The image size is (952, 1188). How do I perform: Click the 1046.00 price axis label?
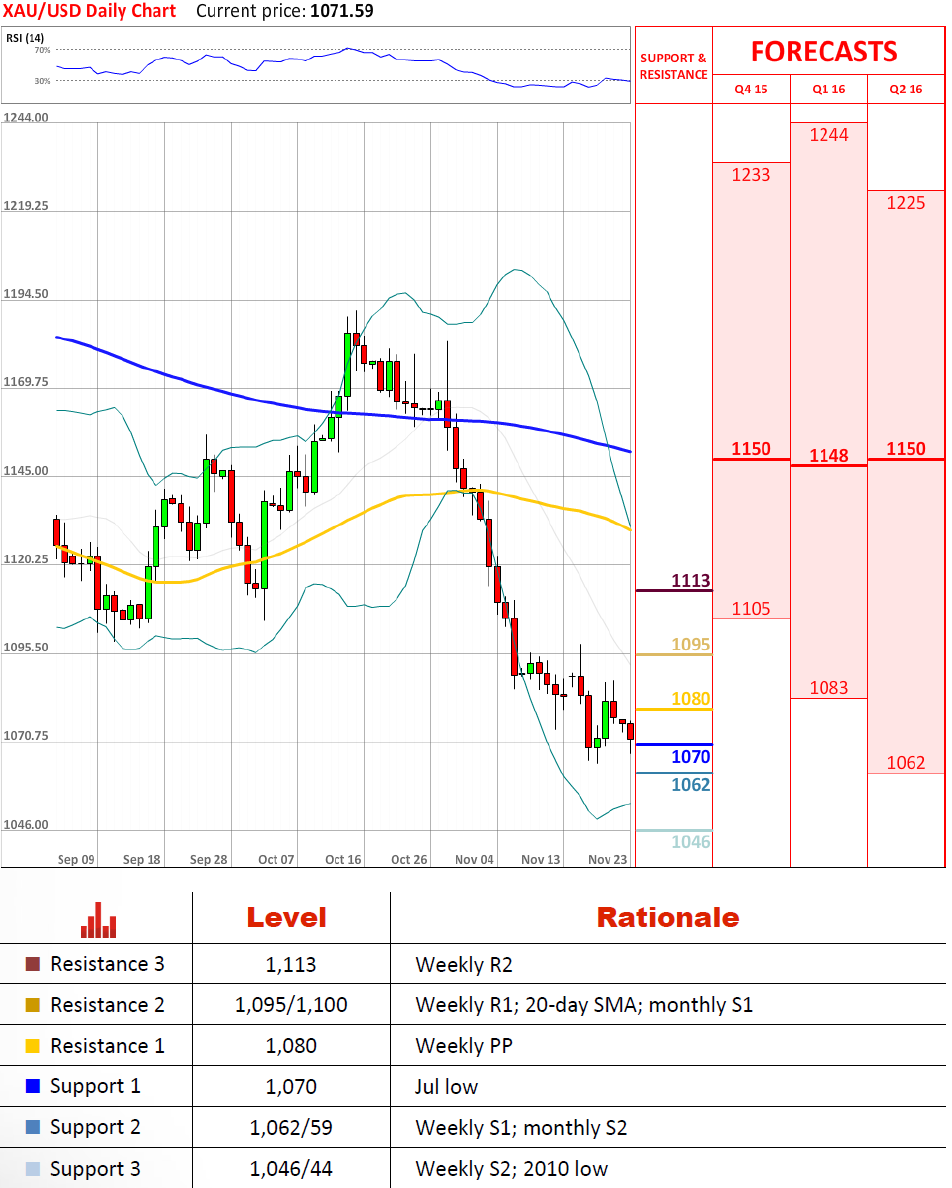[26, 824]
